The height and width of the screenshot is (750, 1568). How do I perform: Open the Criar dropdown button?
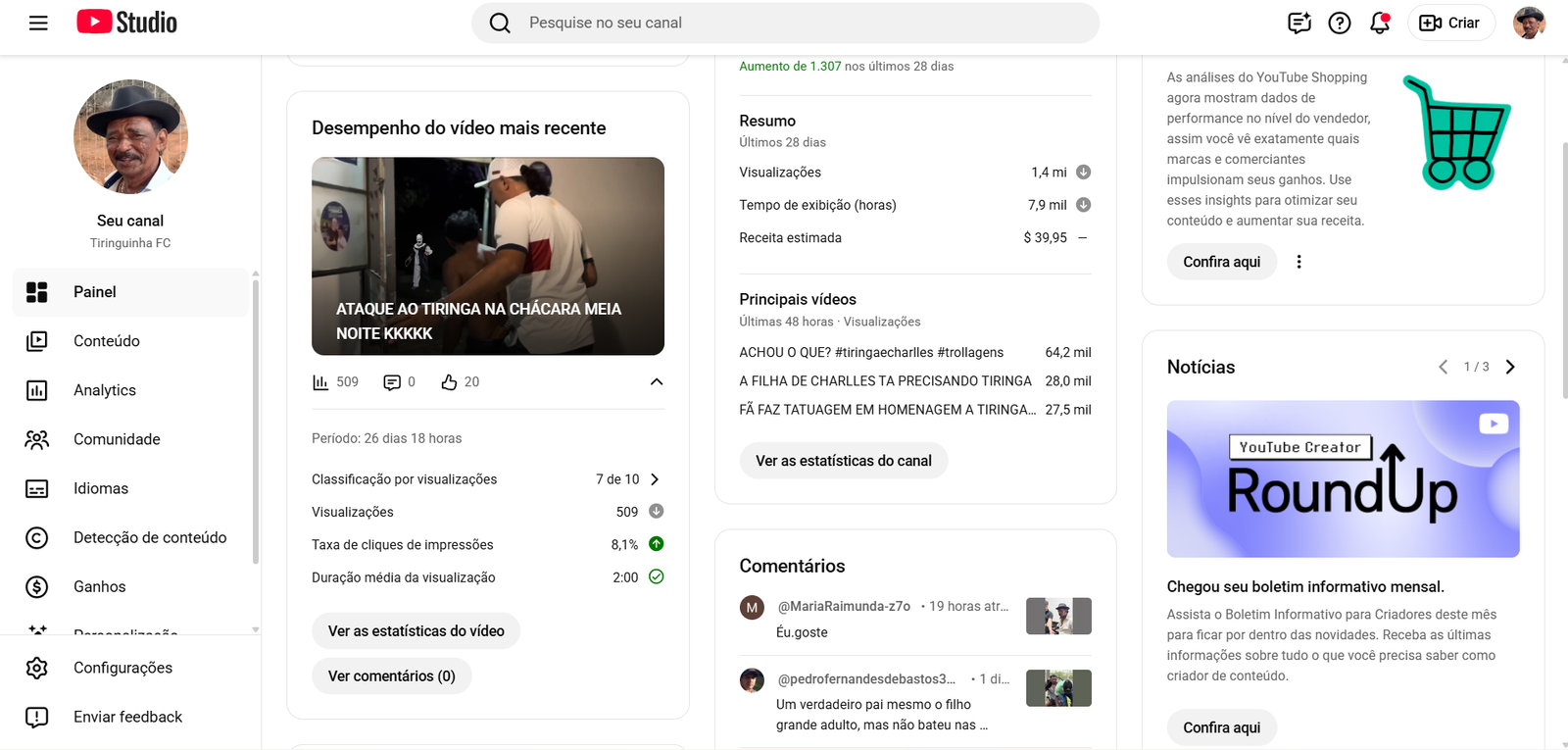click(1450, 23)
